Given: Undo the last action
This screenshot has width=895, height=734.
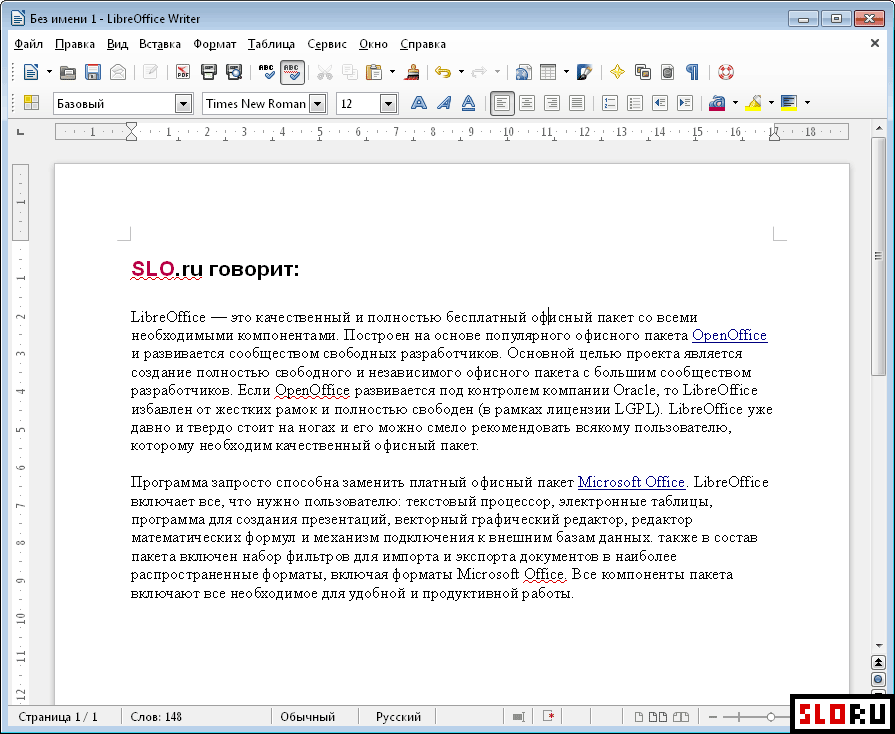Looking at the screenshot, I should [443, 72].
